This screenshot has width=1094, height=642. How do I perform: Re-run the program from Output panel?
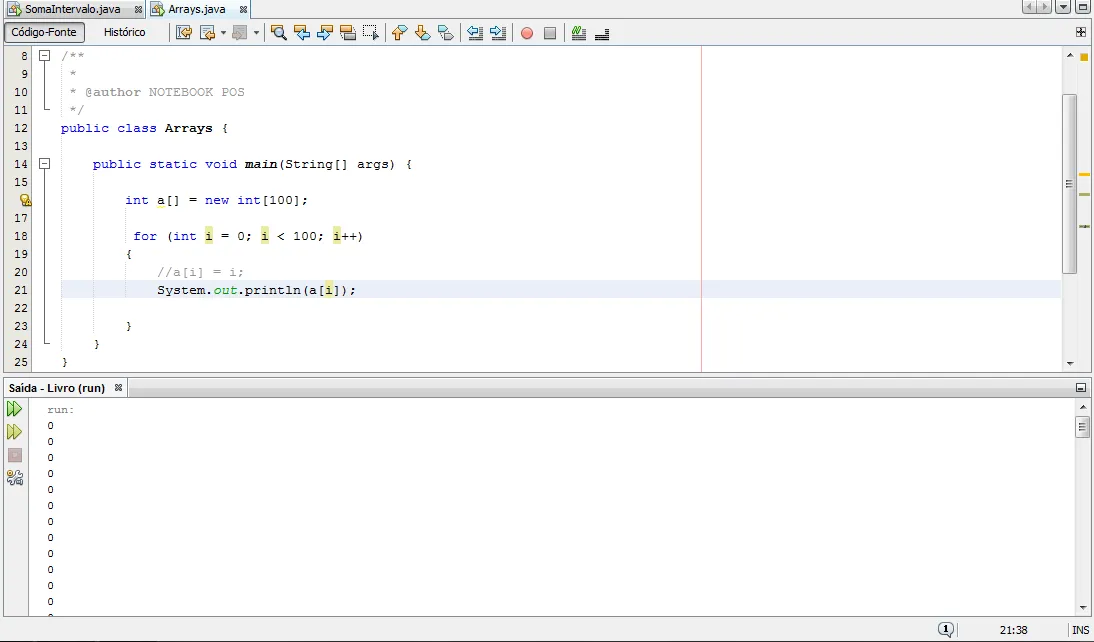click(x=14, y=409)
